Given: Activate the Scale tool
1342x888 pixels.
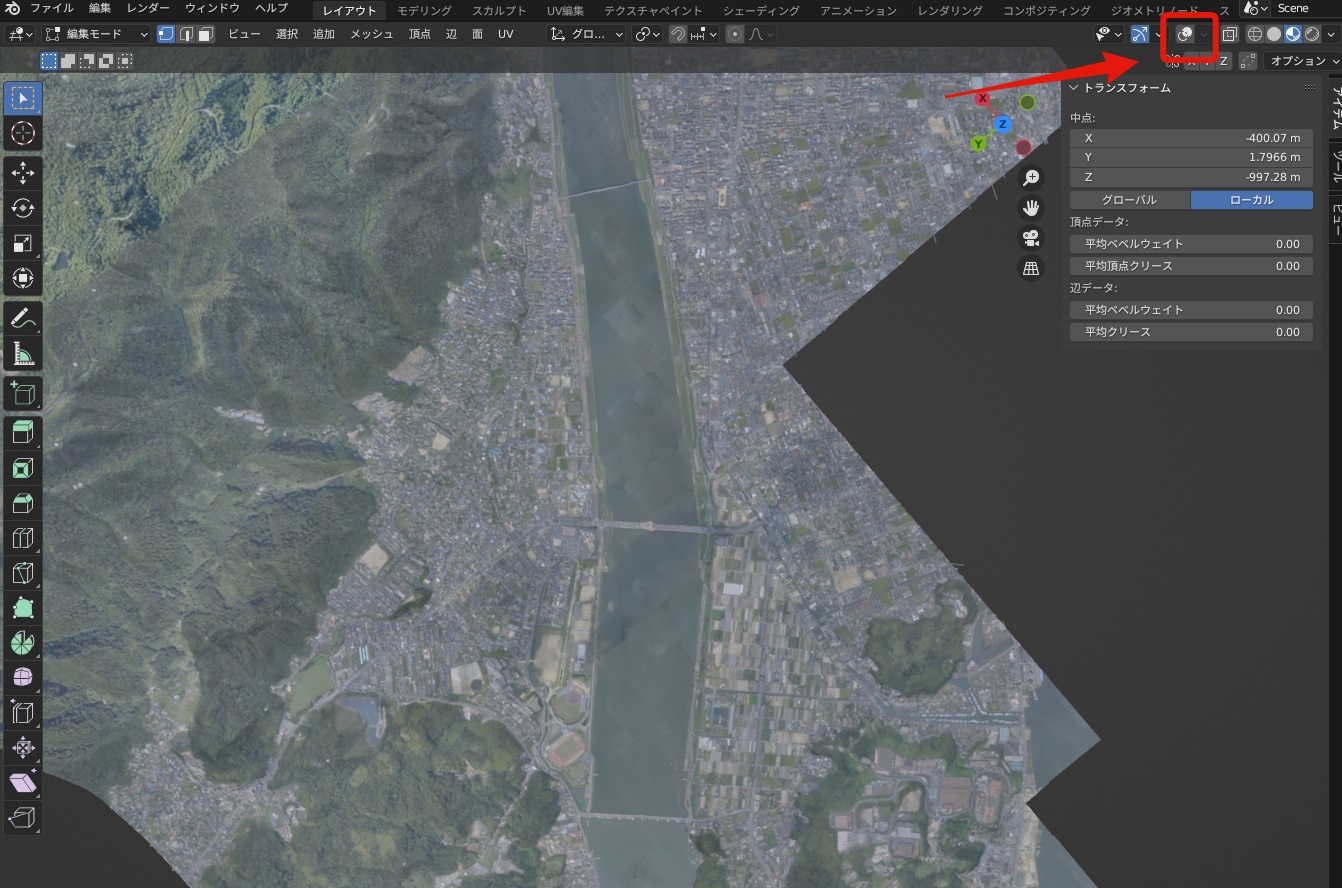Looking at the screenshot, I should coord(23,244).
